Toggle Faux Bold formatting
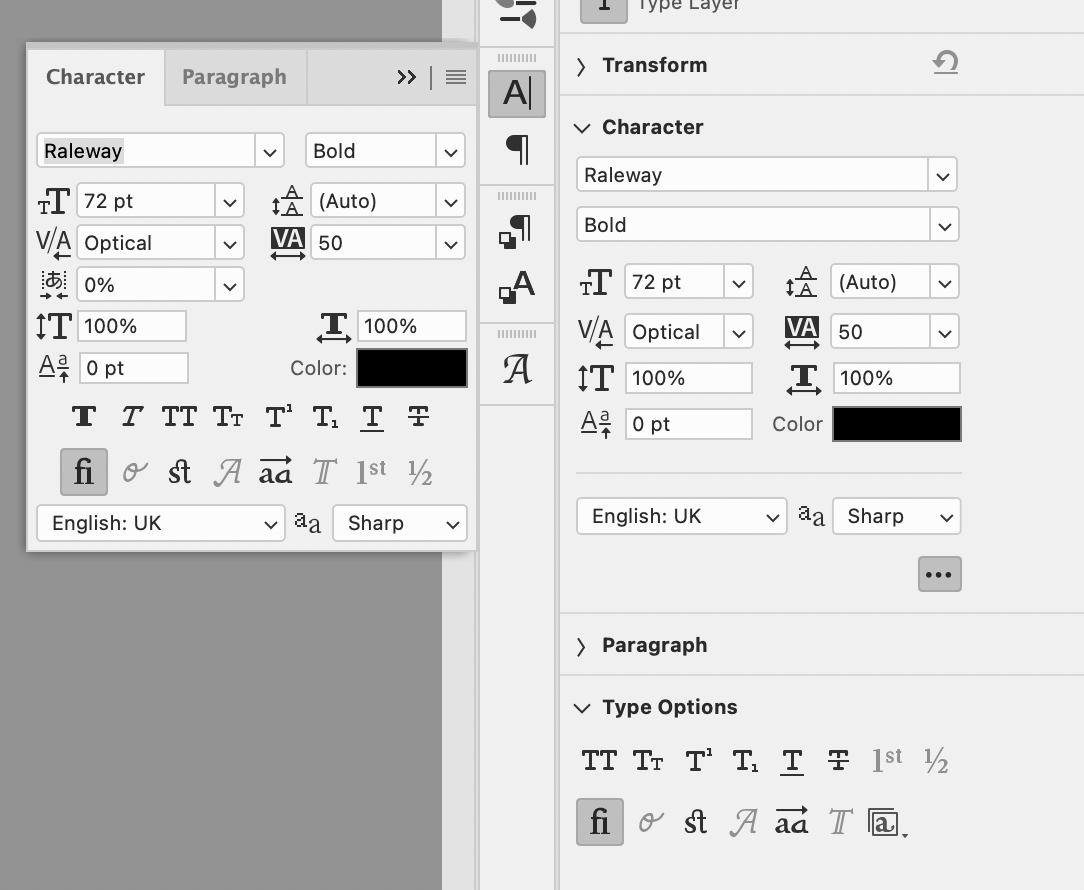Viewport: 1084px width, 890px height. pos(84,416)
